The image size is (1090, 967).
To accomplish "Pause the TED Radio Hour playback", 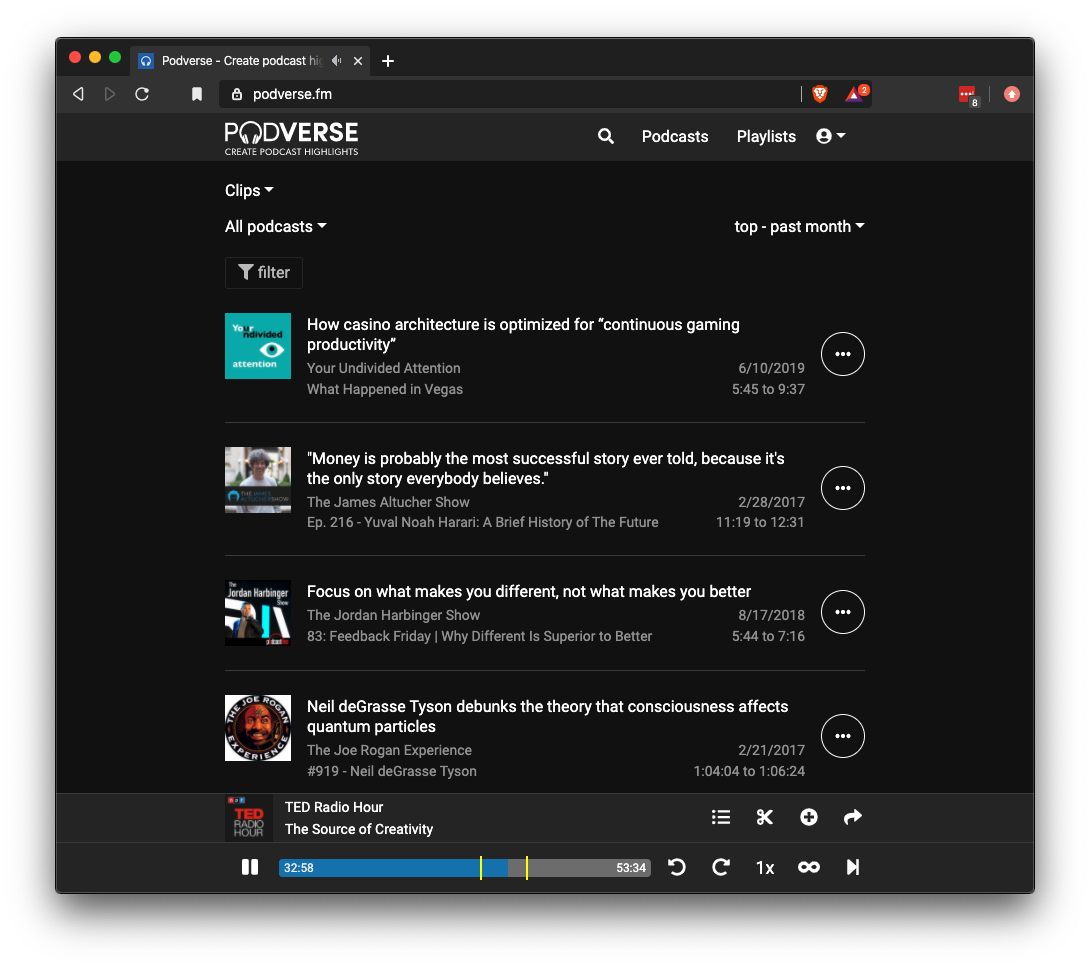I will 250,867.
